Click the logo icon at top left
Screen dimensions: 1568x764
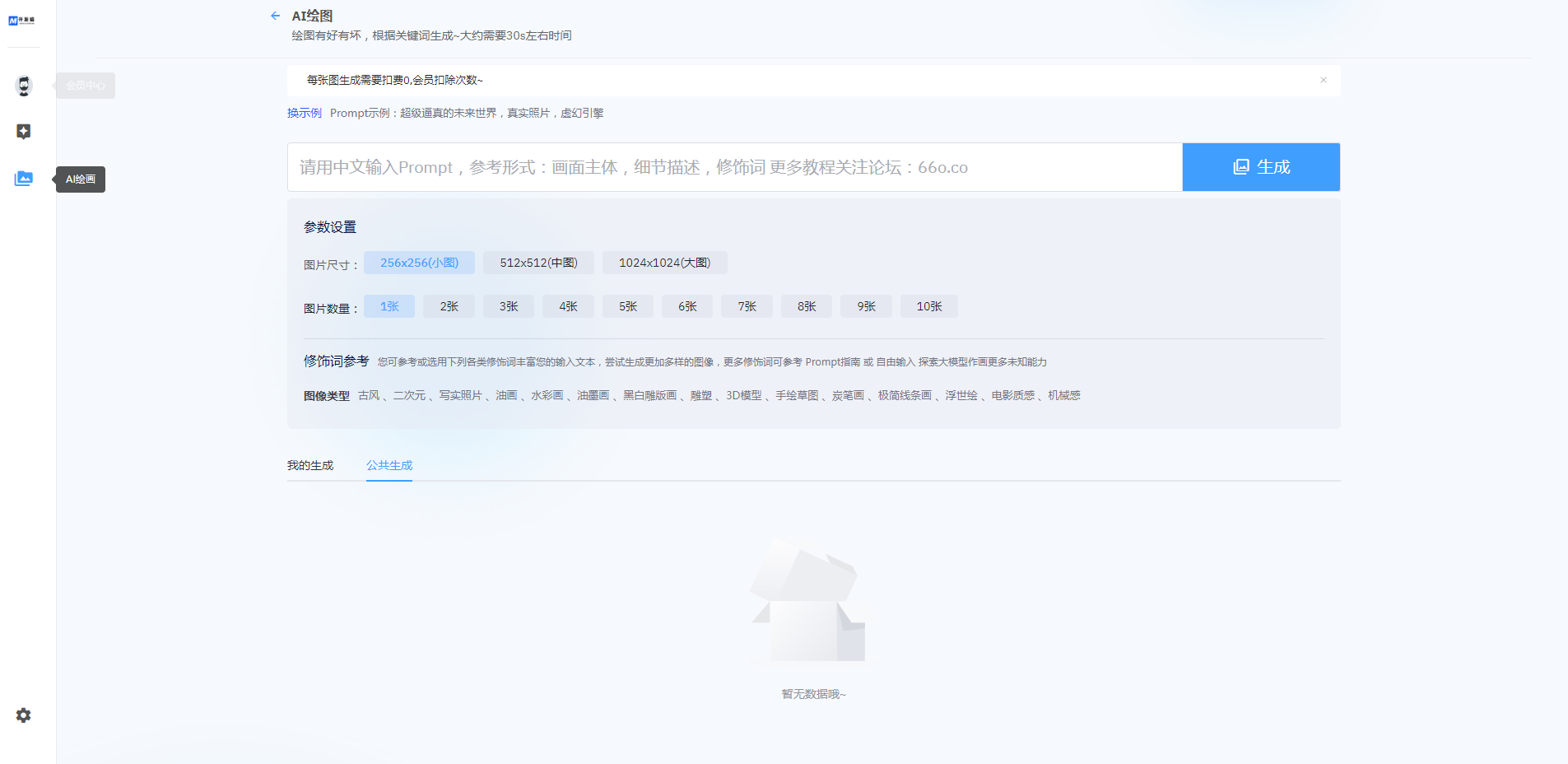(21, 21)
